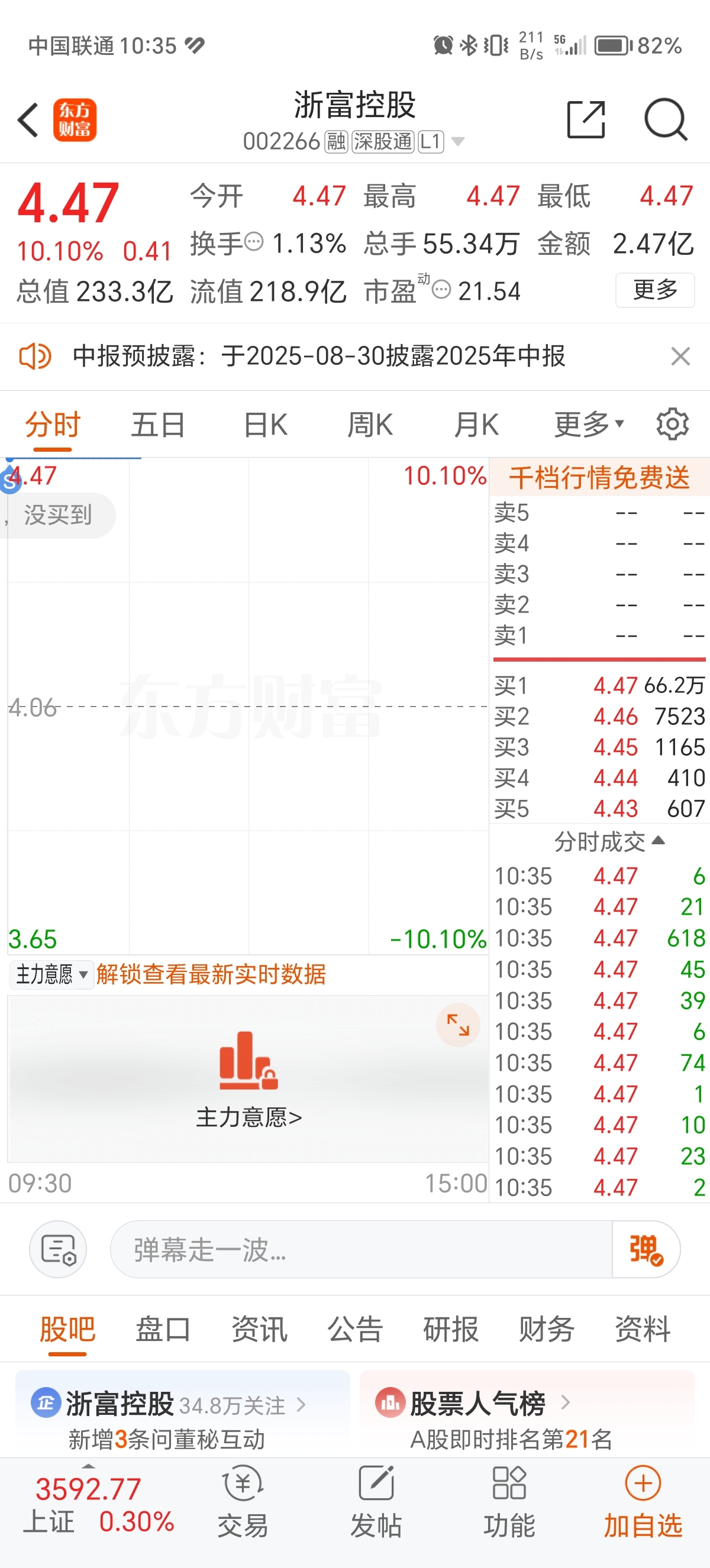Switch to the 盘口 tab
Image resolution: width=710 pixels, height=1568 pixels.
click(x=163, y=1329)
